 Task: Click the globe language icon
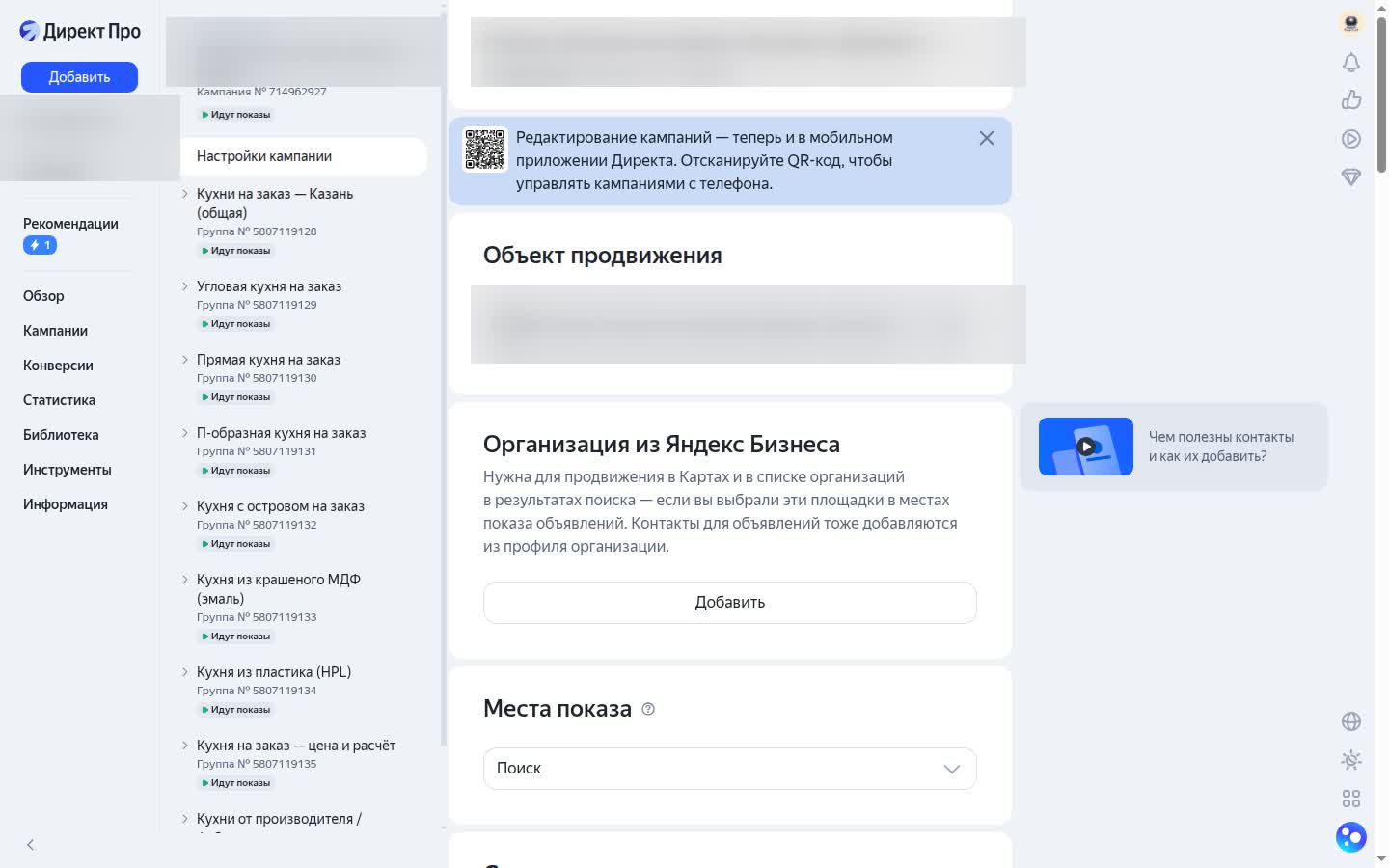coord(1351,721)
